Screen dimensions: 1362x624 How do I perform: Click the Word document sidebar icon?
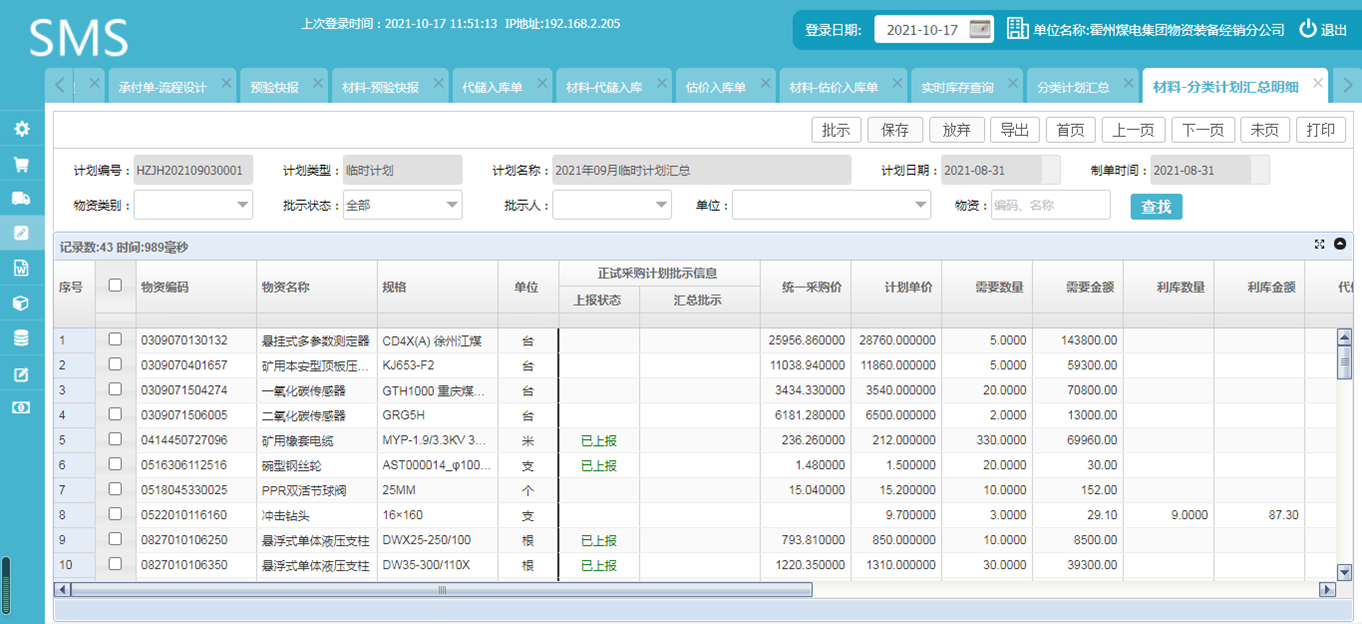coord(21,268)
